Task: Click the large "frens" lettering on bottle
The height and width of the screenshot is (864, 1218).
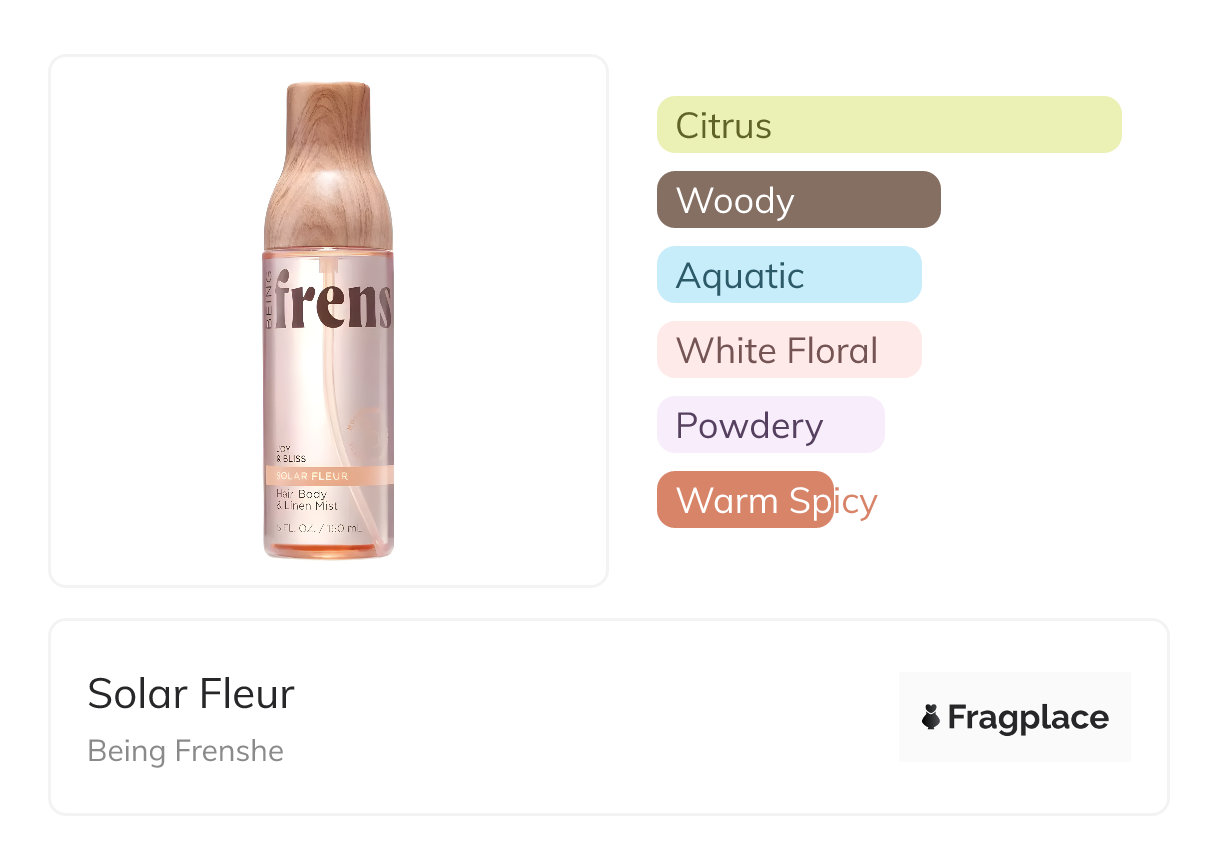Action: 334,299
